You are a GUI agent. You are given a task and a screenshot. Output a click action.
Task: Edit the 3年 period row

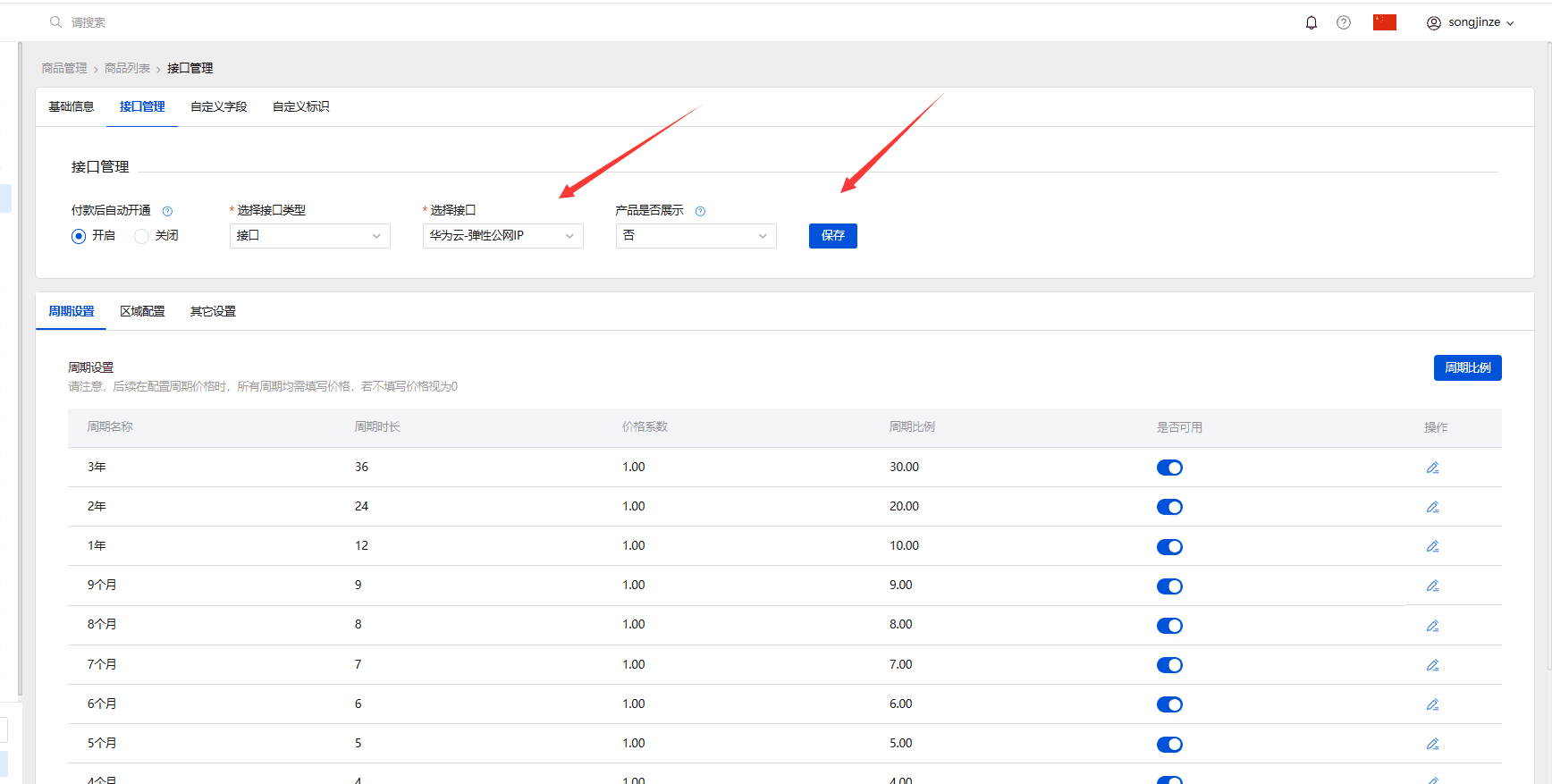1432,468
